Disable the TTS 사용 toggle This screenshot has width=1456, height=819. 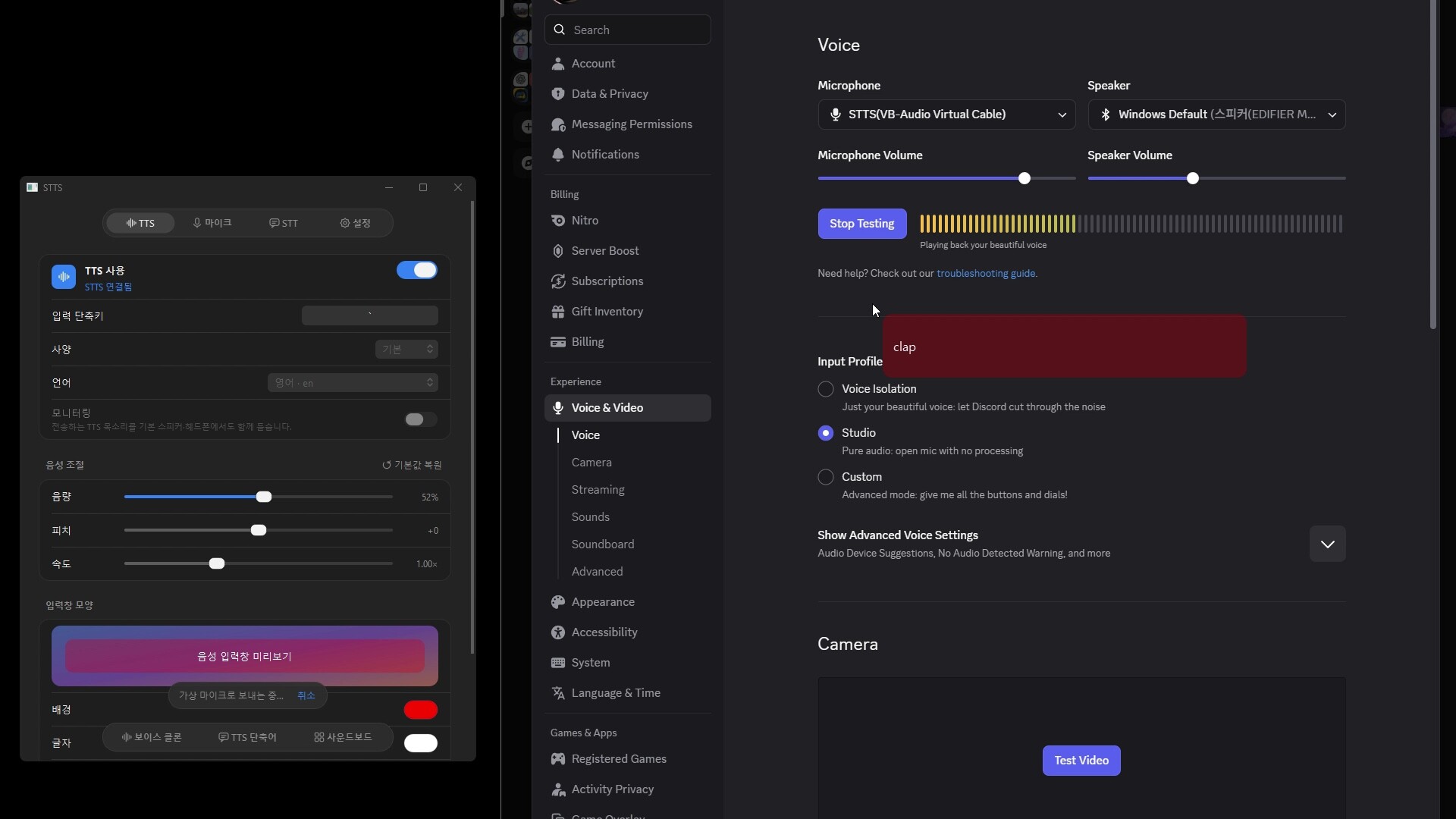[x=417, y=271]
